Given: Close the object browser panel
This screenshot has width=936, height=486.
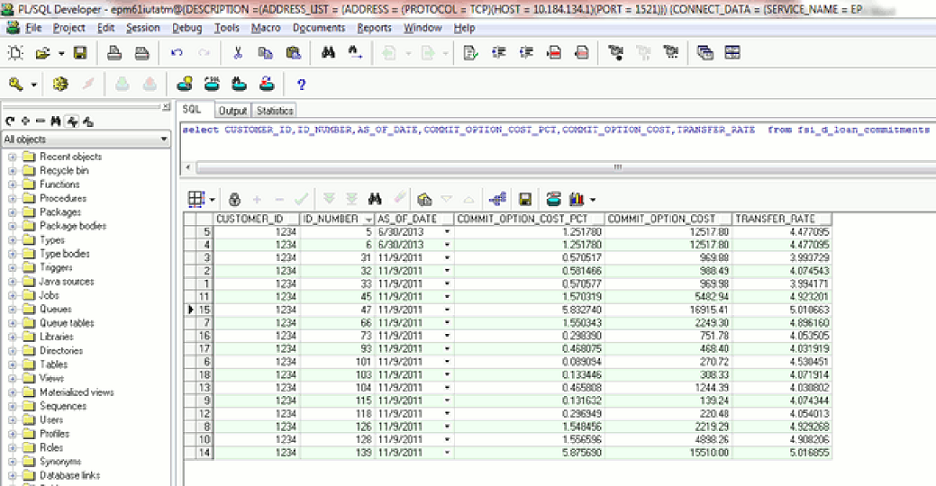Looking at the screenshot, I should click(x=166, y=106).
